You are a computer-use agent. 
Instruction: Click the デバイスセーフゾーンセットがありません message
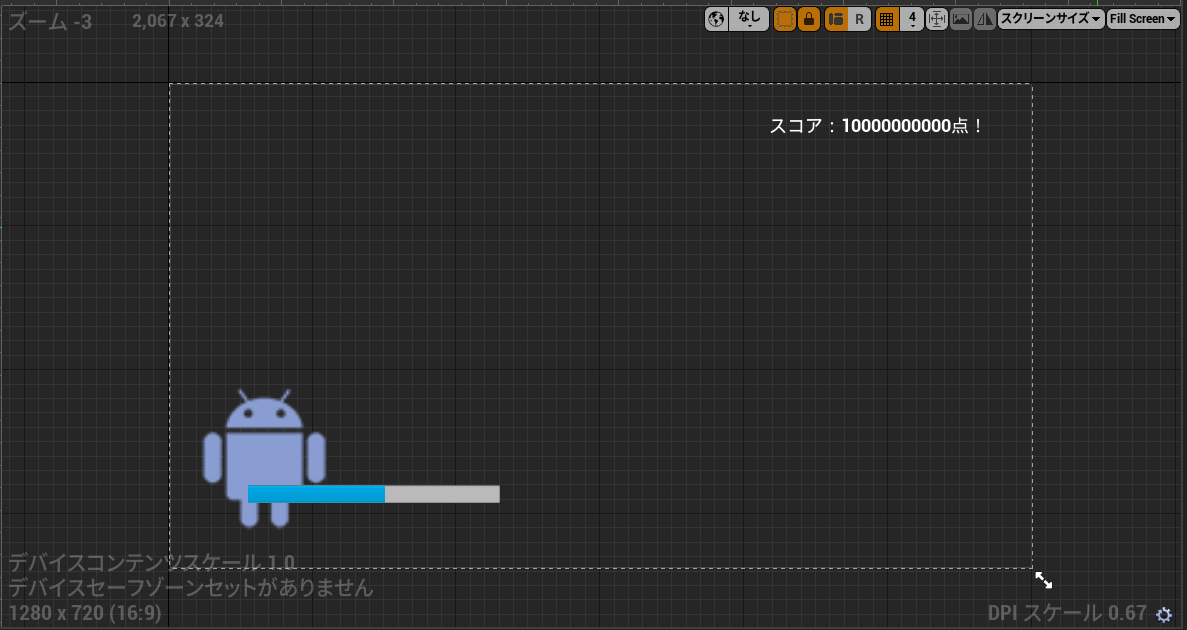(191, 588)
